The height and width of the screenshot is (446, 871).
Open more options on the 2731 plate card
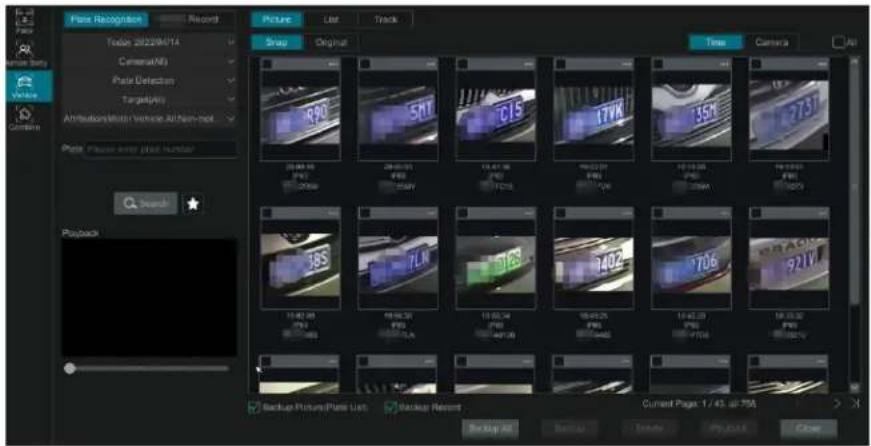click(x=822, y=64)
